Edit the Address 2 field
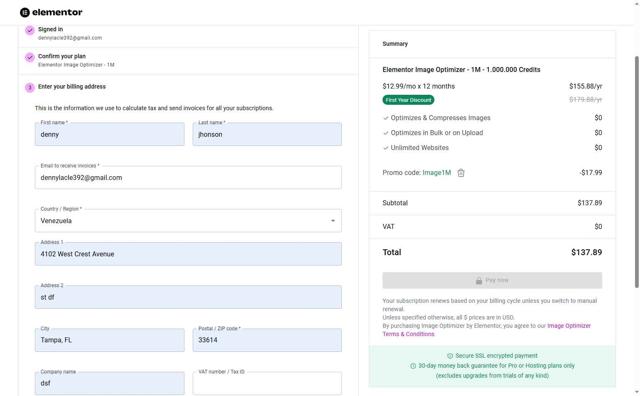The image size is (640, 396). (188, 297)
